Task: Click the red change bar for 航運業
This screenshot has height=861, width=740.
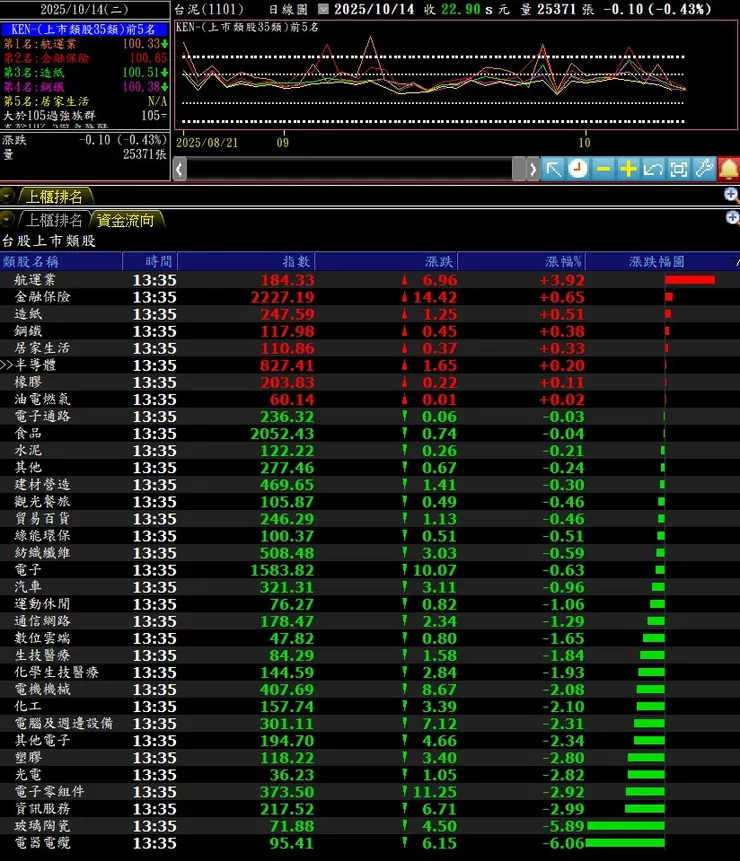Action: pos(689,280)
